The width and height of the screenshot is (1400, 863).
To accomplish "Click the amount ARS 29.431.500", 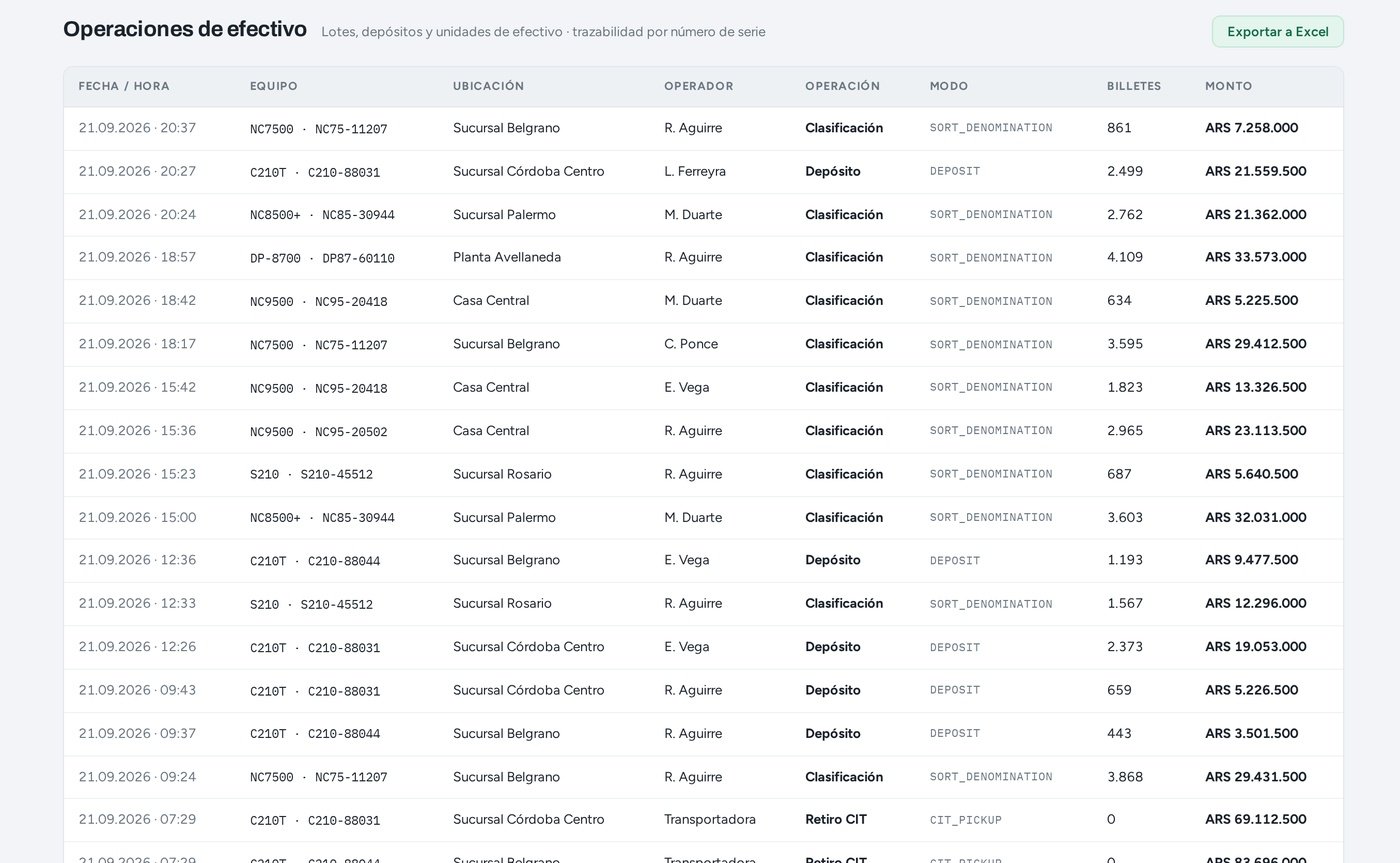I will (x=1255, y=777).
